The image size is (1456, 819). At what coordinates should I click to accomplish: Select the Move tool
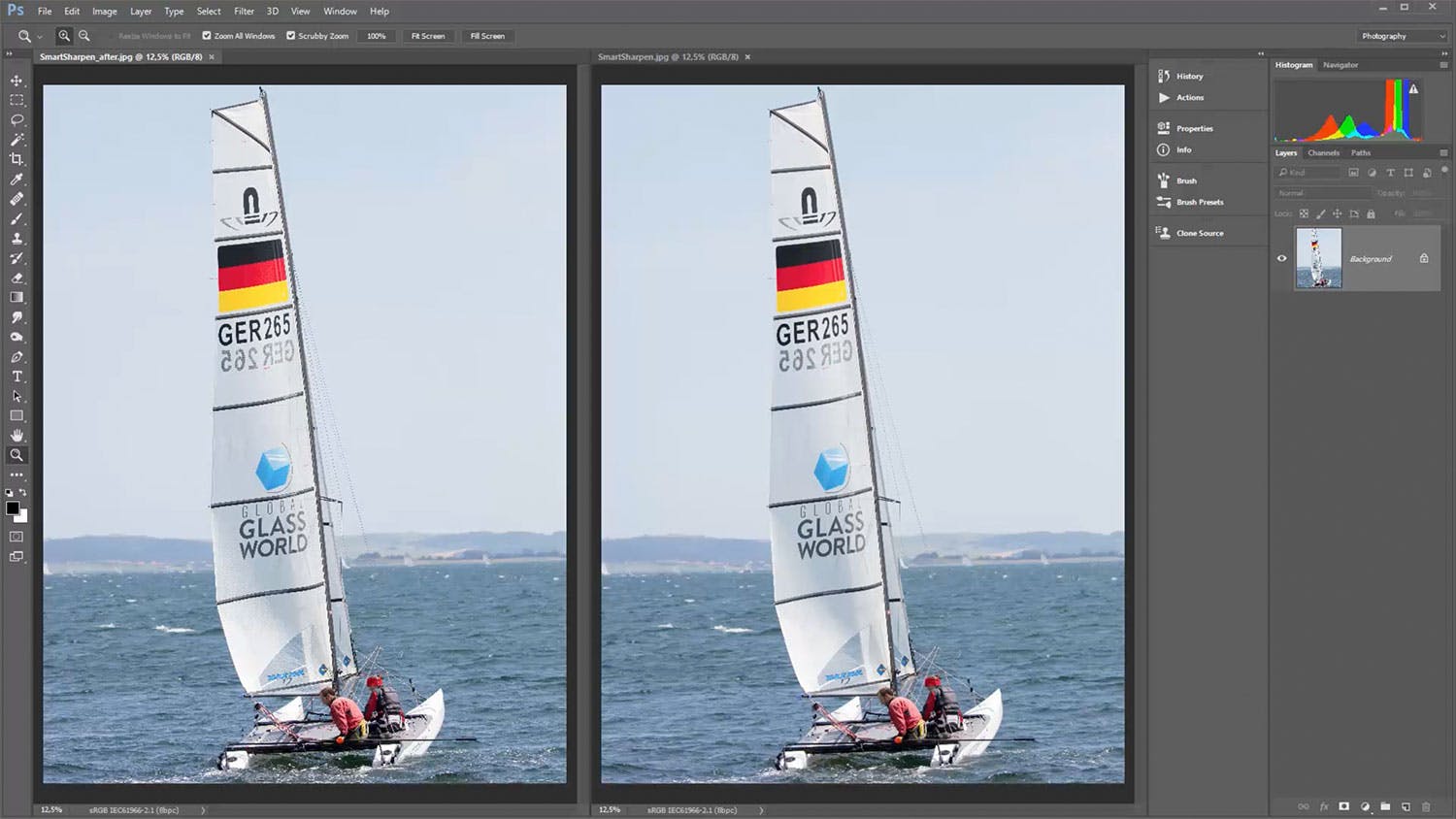pyautogui.click(x=17, y=81)
